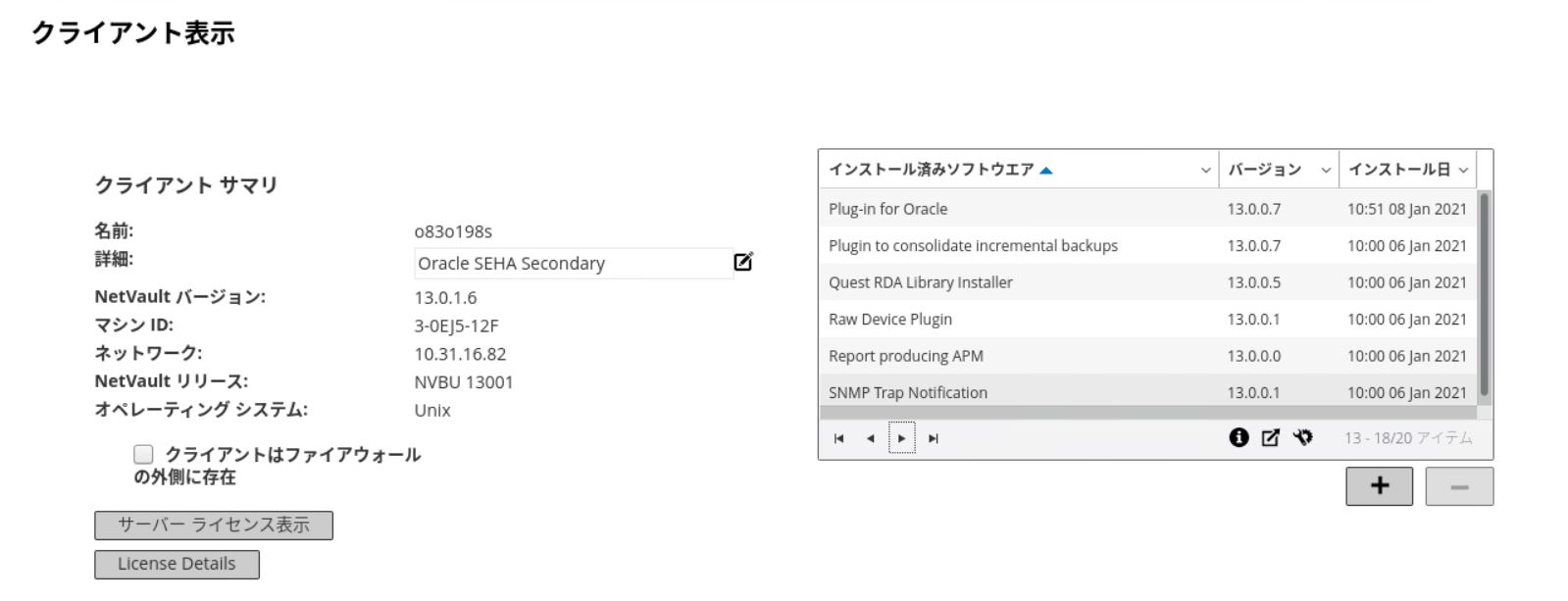Select Report producing APM row

[x=1148, y=356]
